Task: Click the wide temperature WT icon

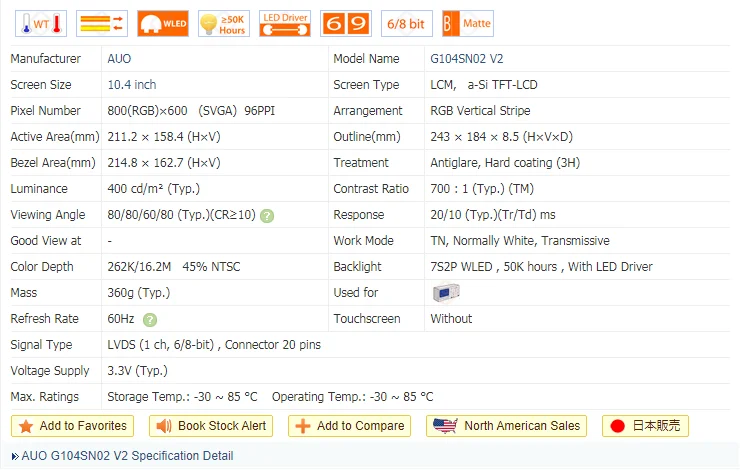Action: tap(41, 24)
